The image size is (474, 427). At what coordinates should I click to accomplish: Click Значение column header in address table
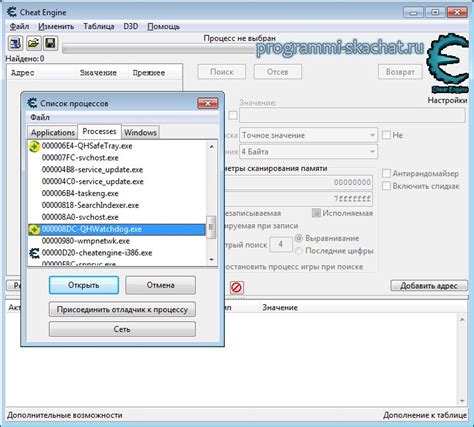[x=280, y=307]
